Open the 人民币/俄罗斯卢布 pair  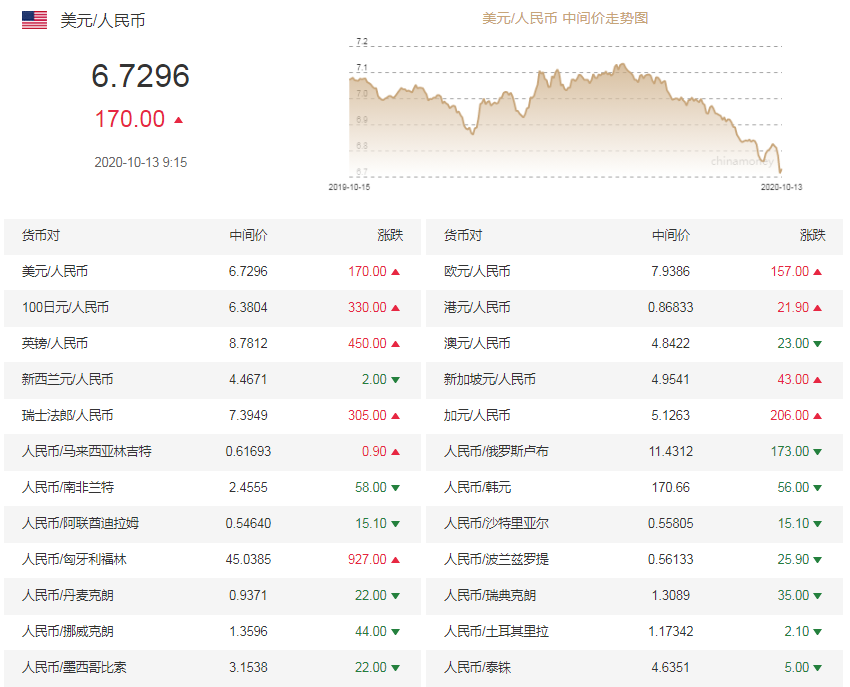[x=496, y=451]
